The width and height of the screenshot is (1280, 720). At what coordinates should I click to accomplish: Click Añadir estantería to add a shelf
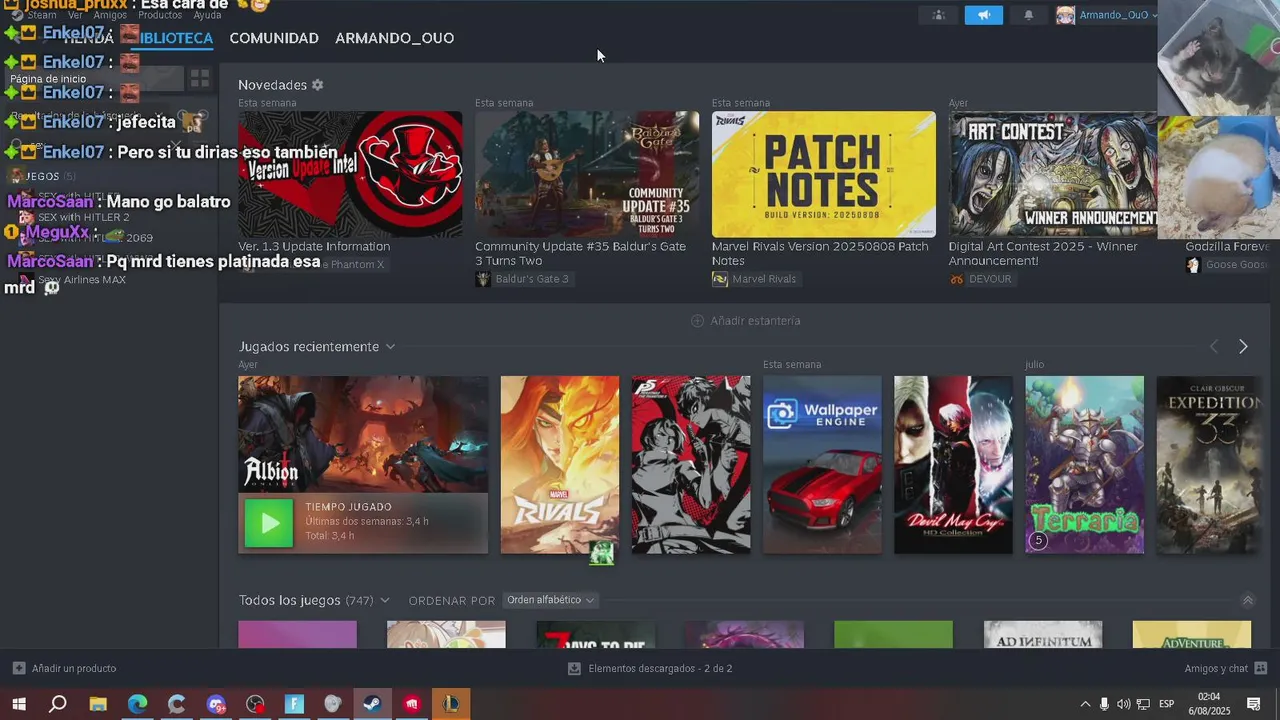[746, 321]
